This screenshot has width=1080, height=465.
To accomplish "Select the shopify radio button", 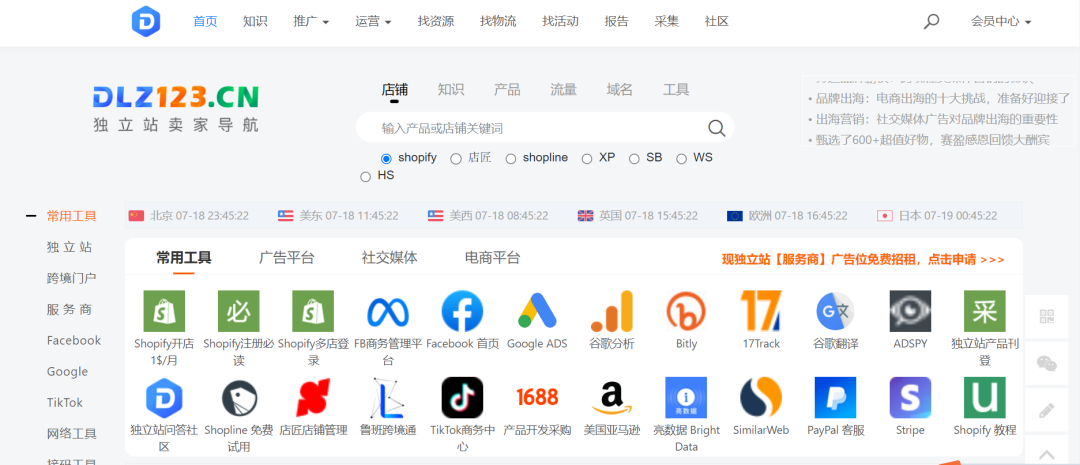I will pyautogui.click(x=386, y=158).
